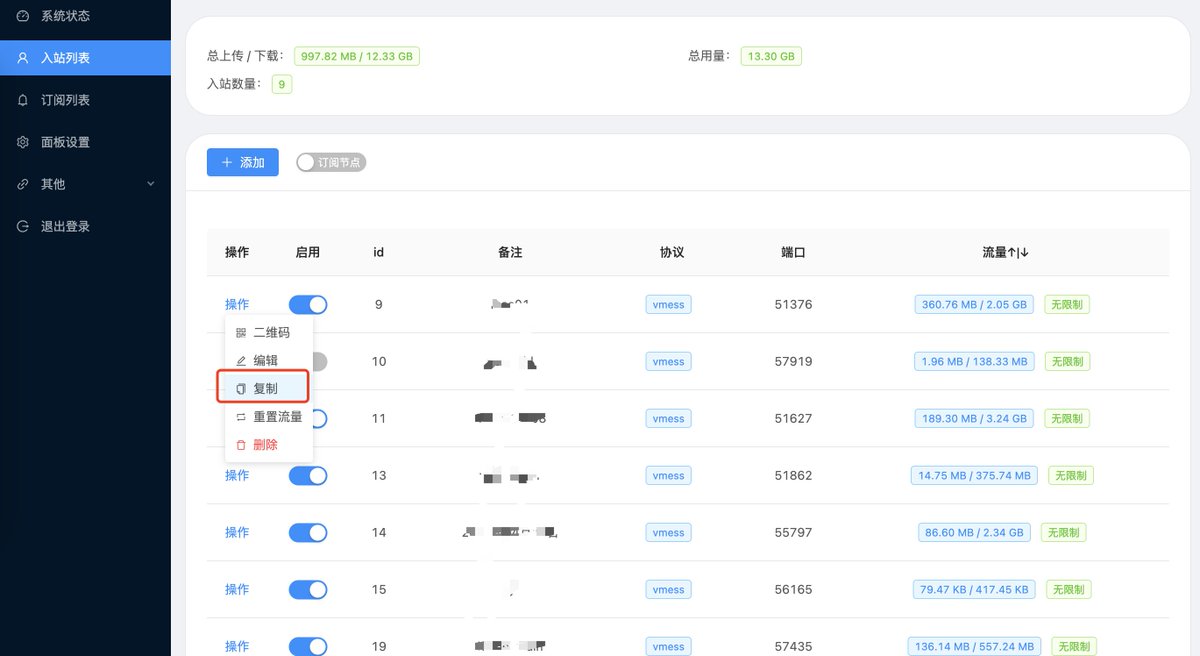Click the 无限制 tag on port 55797 row
The height and width of the screenshot is (656, 1200).
pyautogui.click(x=1063, y=533)
